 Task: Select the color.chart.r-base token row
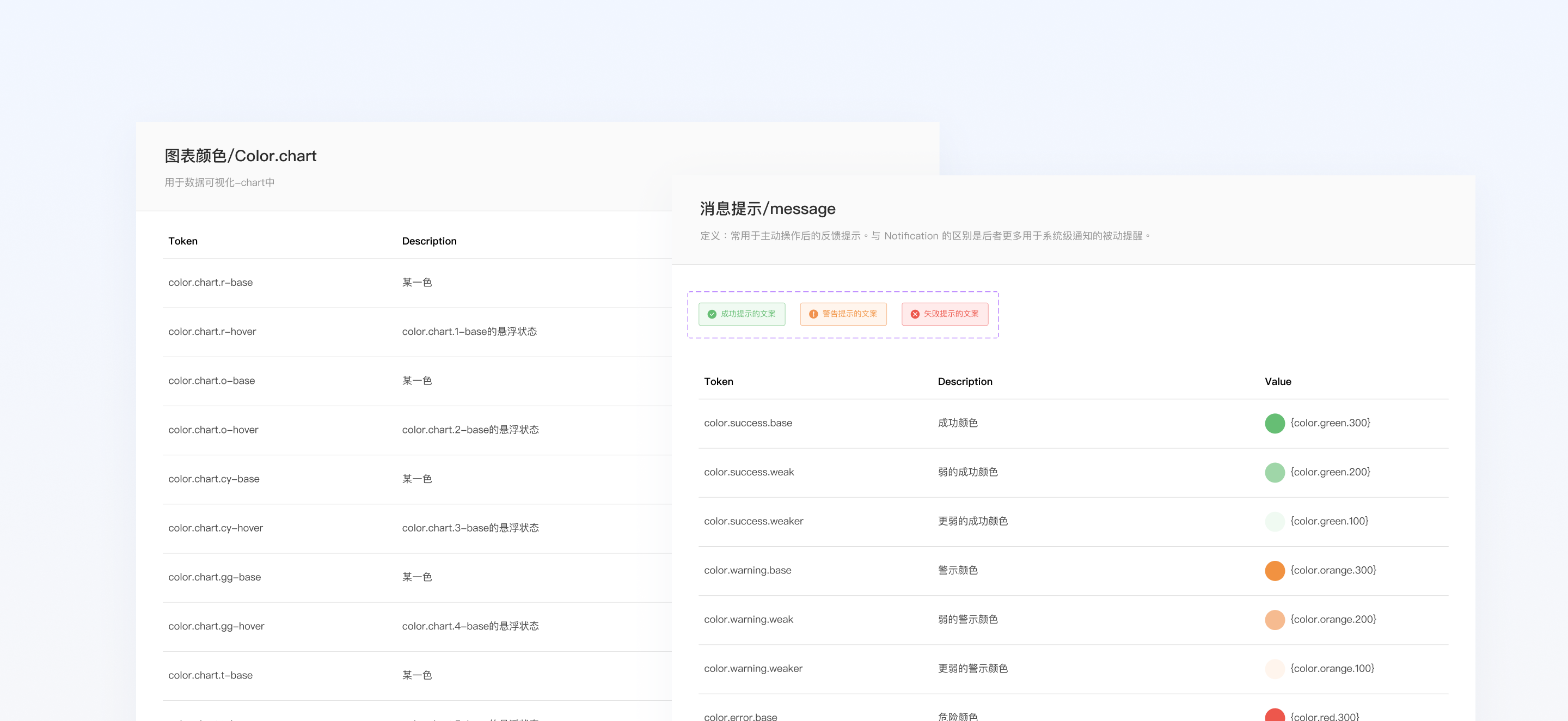tap(210, 282)
